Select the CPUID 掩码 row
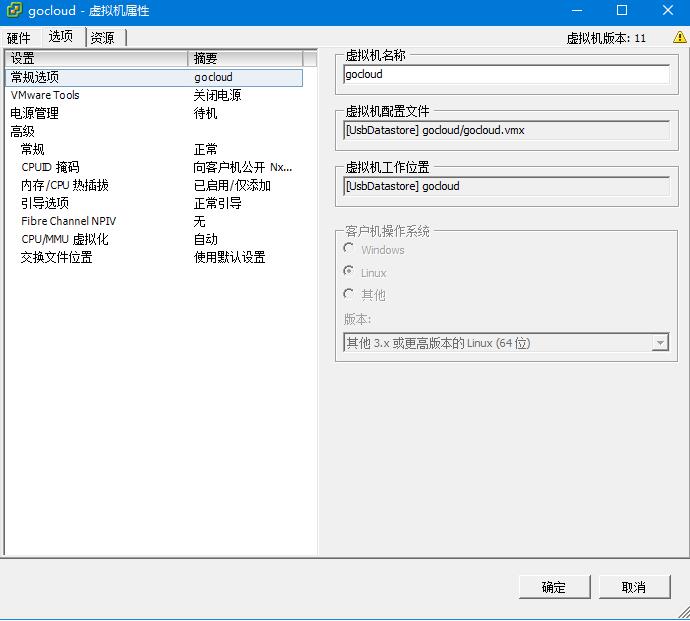The width and height of the screenshot is (690, 621). click(x=154, y=167)
